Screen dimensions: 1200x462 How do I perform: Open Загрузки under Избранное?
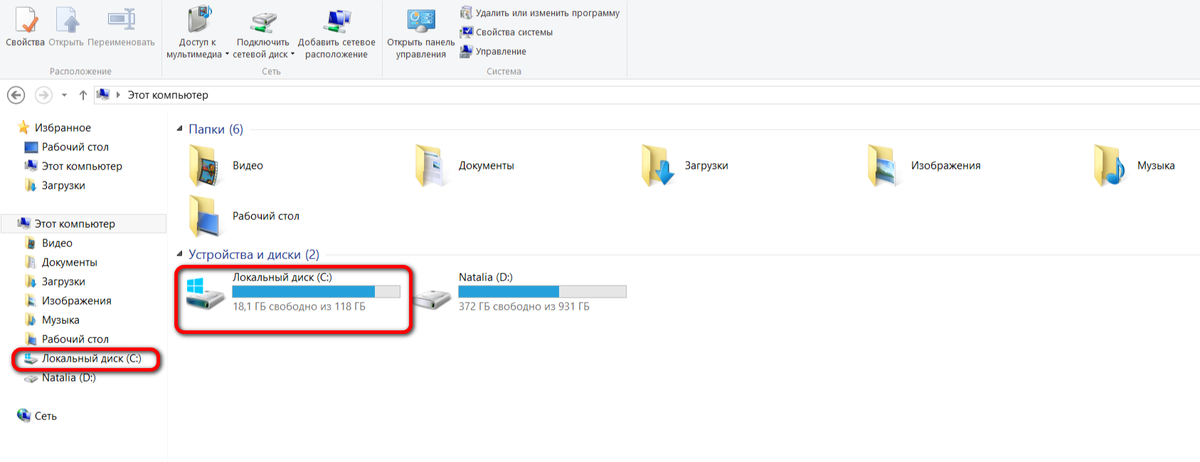(x=55, y=185)
